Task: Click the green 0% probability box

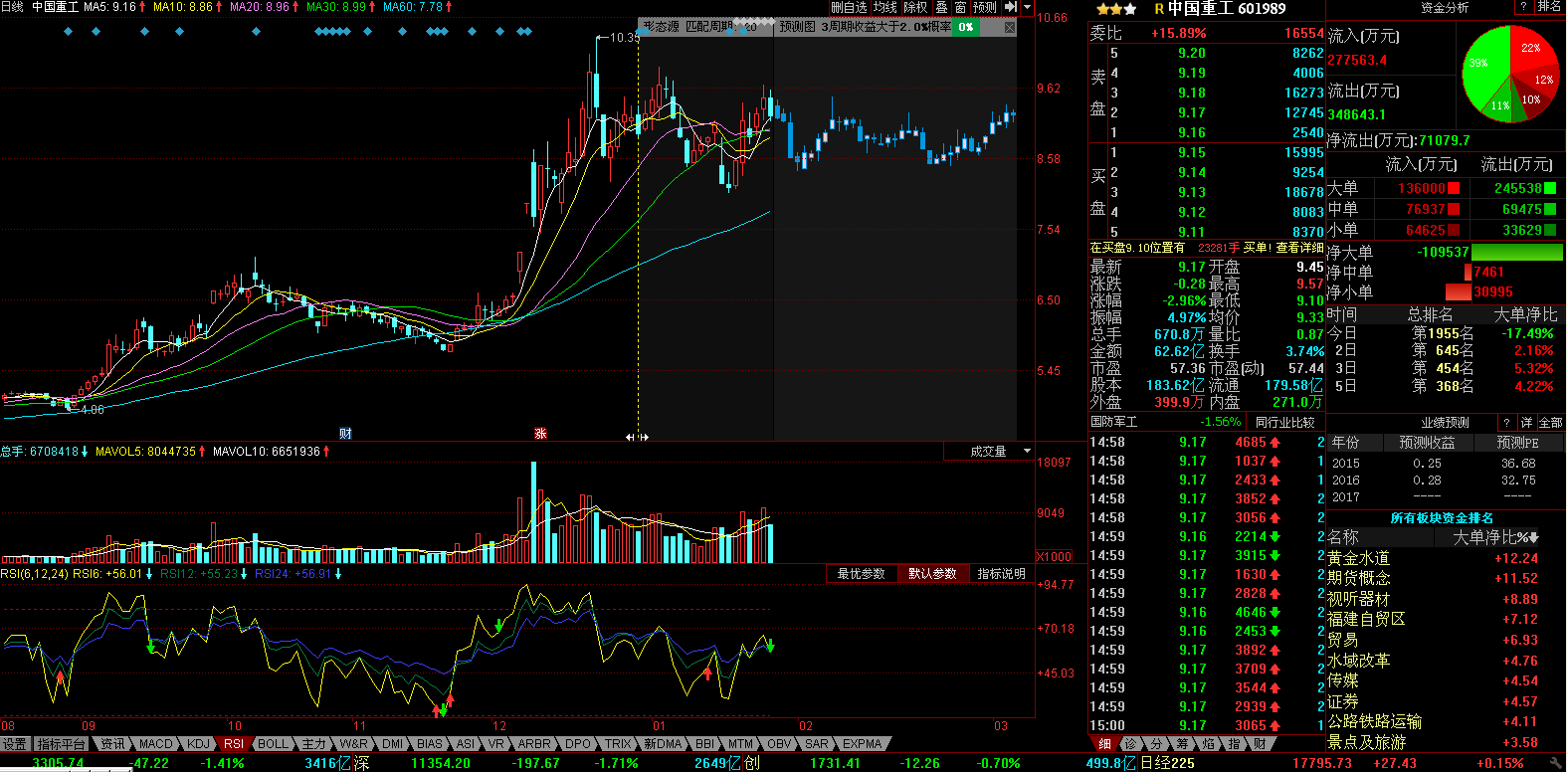Action: pyautogui.click(x=967, y=27)
